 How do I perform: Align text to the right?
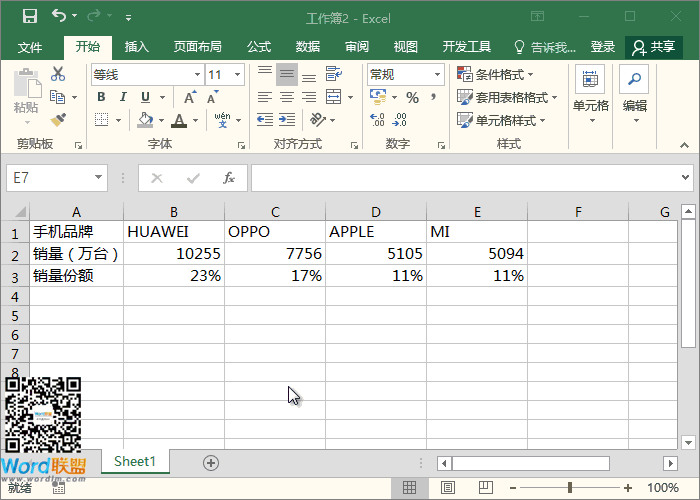308,97
